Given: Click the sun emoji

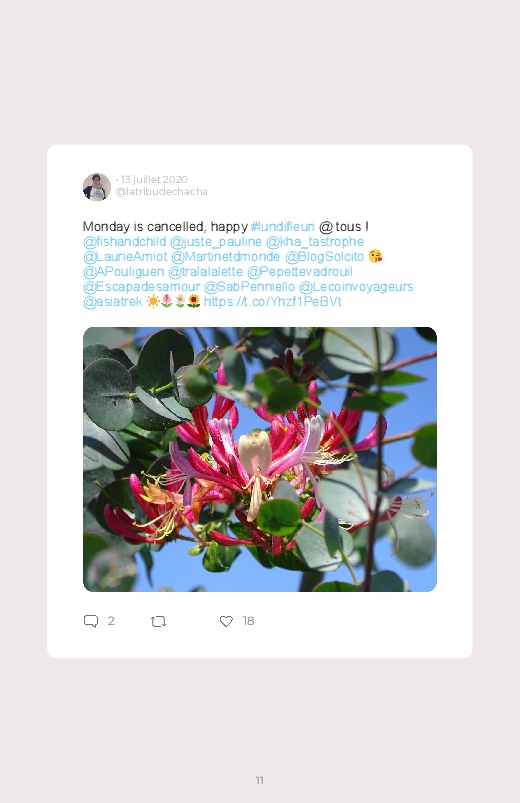Looking at the screenshot, I should pyautogui.click(x=153, y=302).
